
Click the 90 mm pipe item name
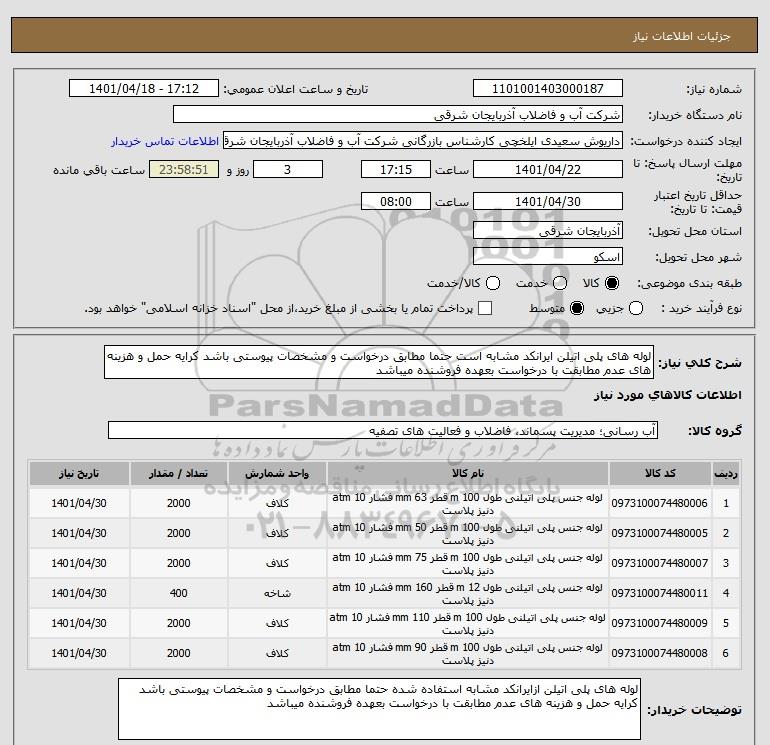click(x=468, y=654)
